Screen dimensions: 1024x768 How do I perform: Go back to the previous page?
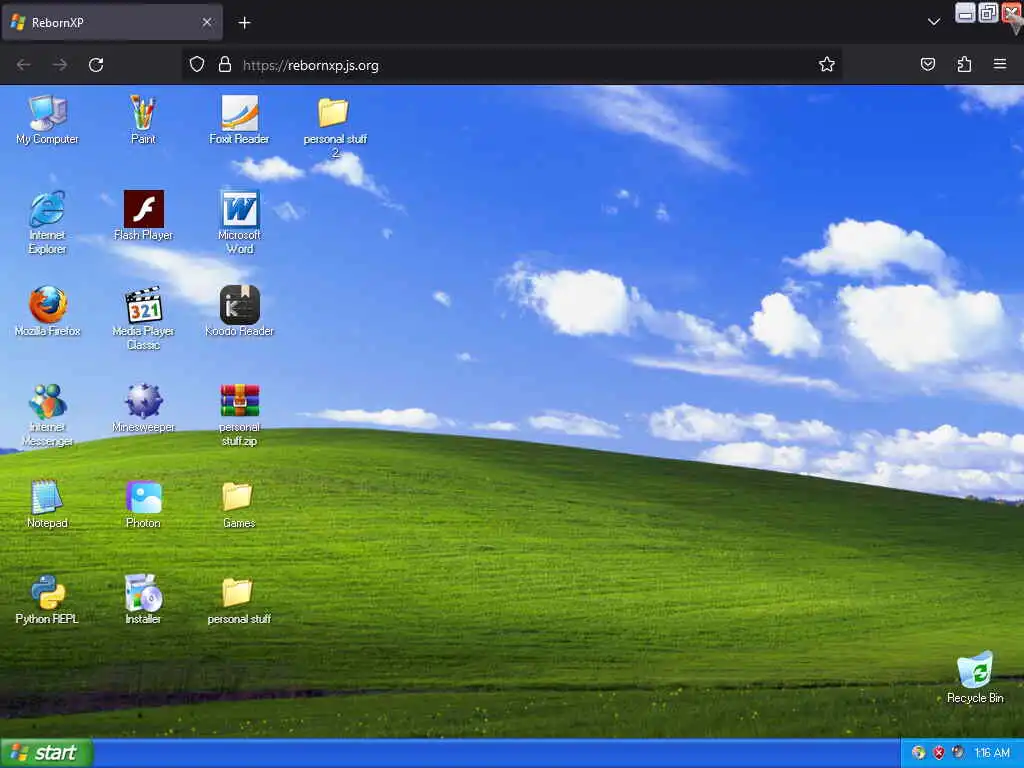[x=24, y=65]
